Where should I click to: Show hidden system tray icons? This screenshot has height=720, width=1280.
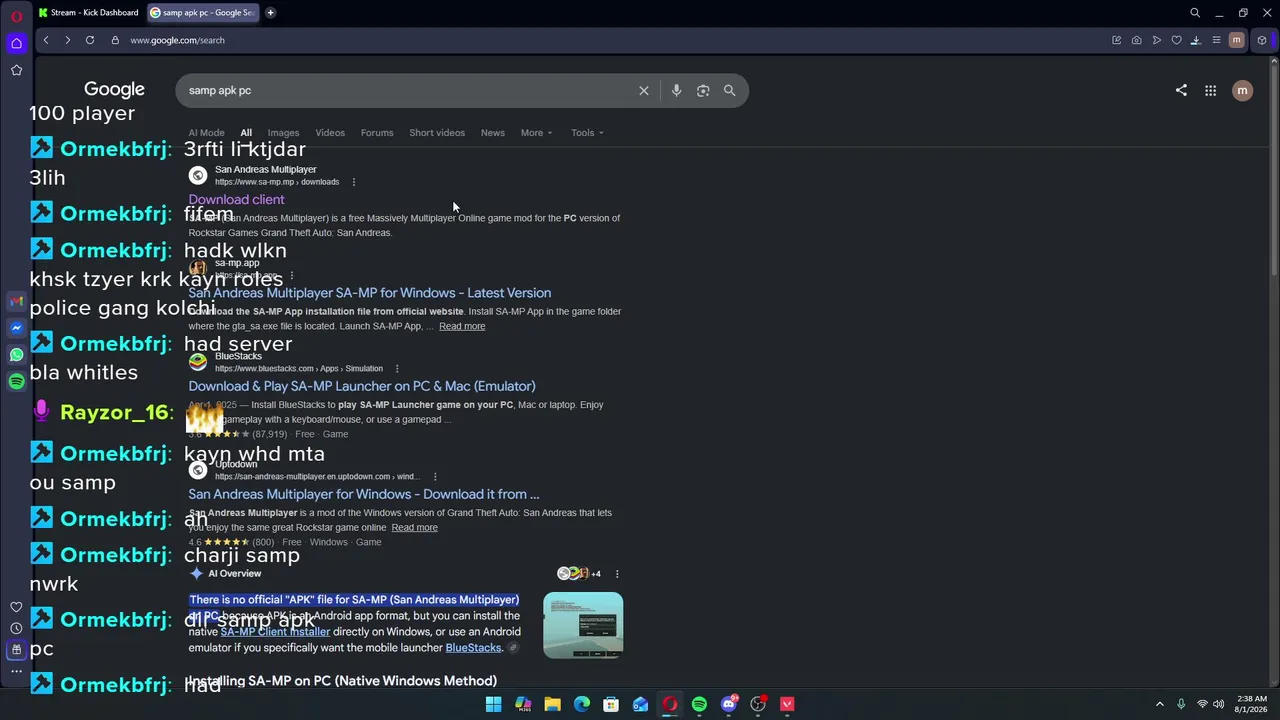point(1160,704)
